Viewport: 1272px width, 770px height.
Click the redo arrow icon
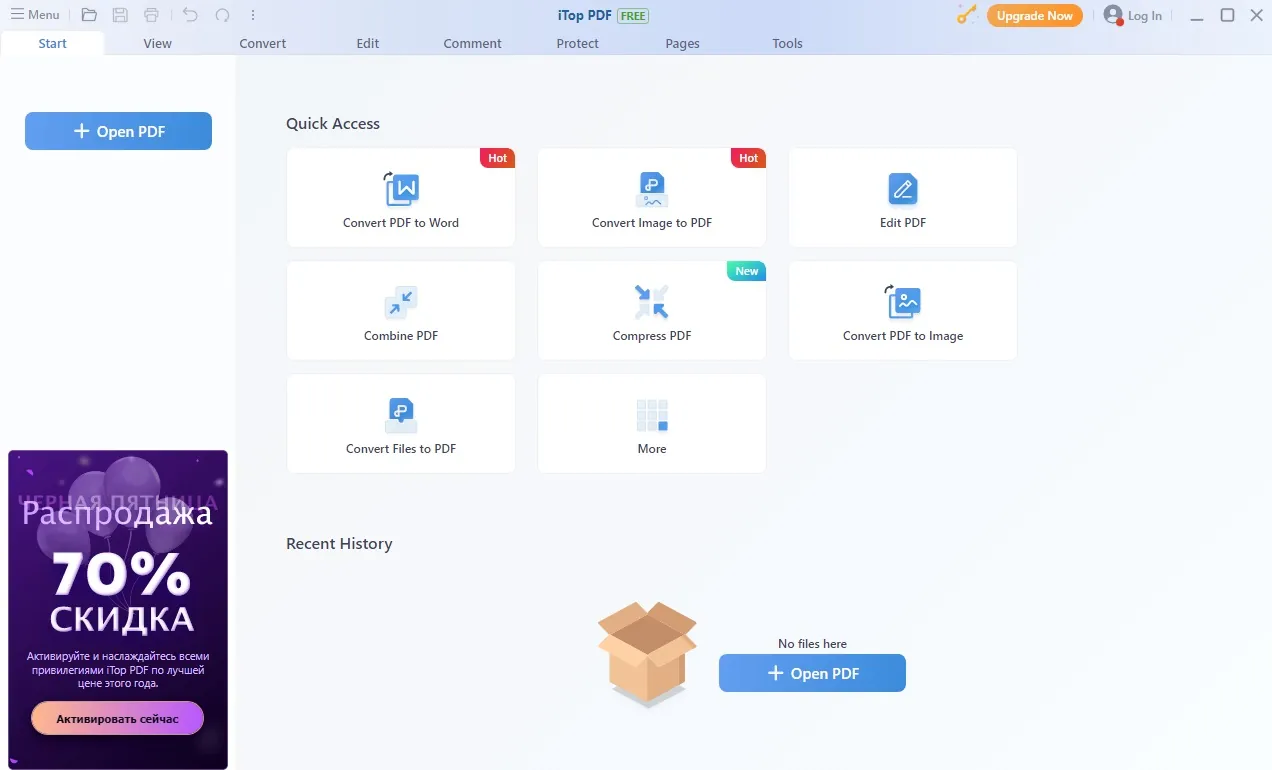tap(222, 15)
